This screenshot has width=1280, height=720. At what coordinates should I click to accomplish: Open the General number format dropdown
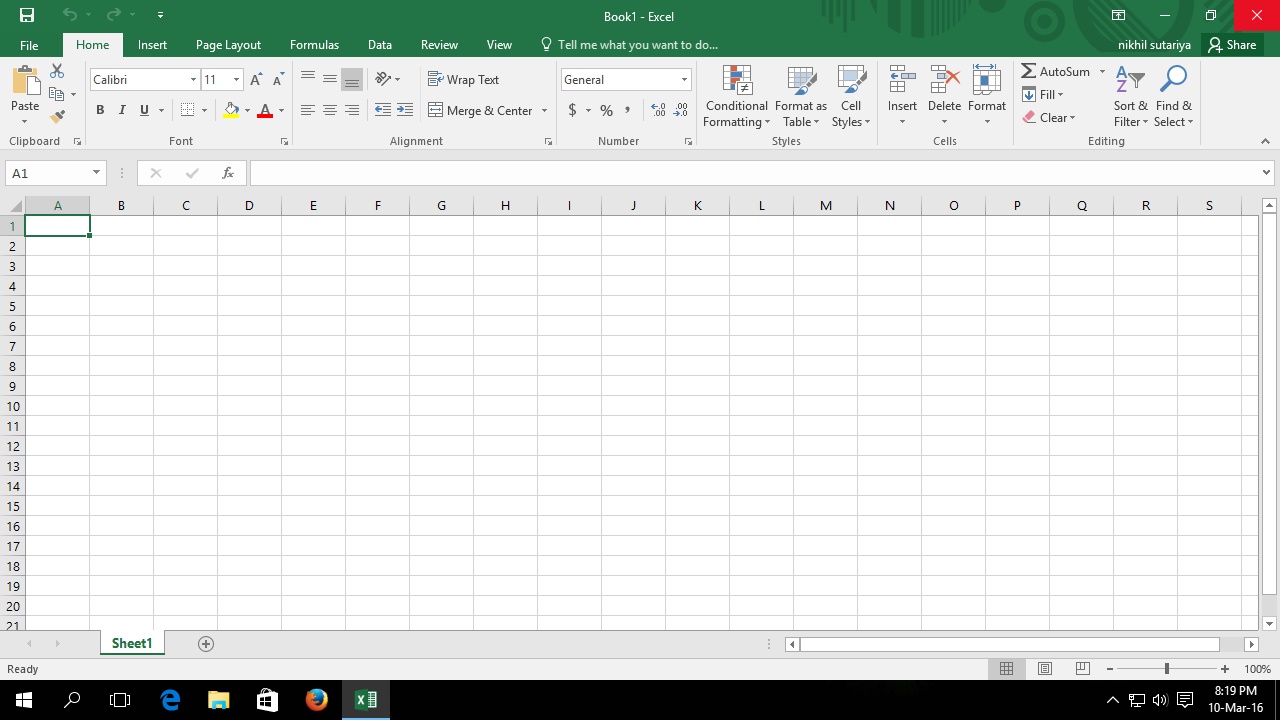click(x=684, y=80)
